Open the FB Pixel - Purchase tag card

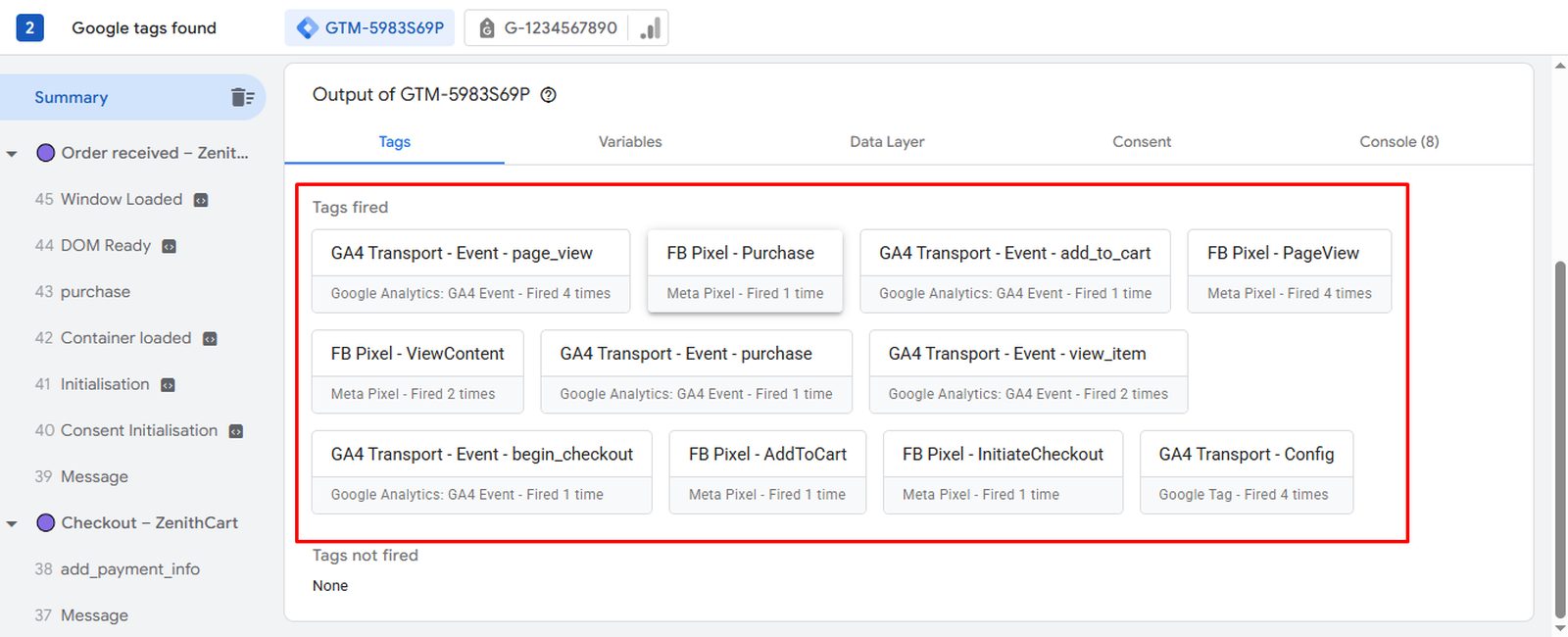click(745, 271)
